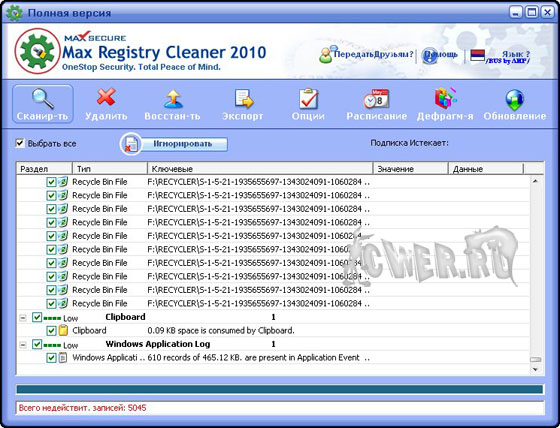Start a scan with the Сканир-ть magnifier
The width and height of the screenshot is (560, 428).
pos(43,104)
